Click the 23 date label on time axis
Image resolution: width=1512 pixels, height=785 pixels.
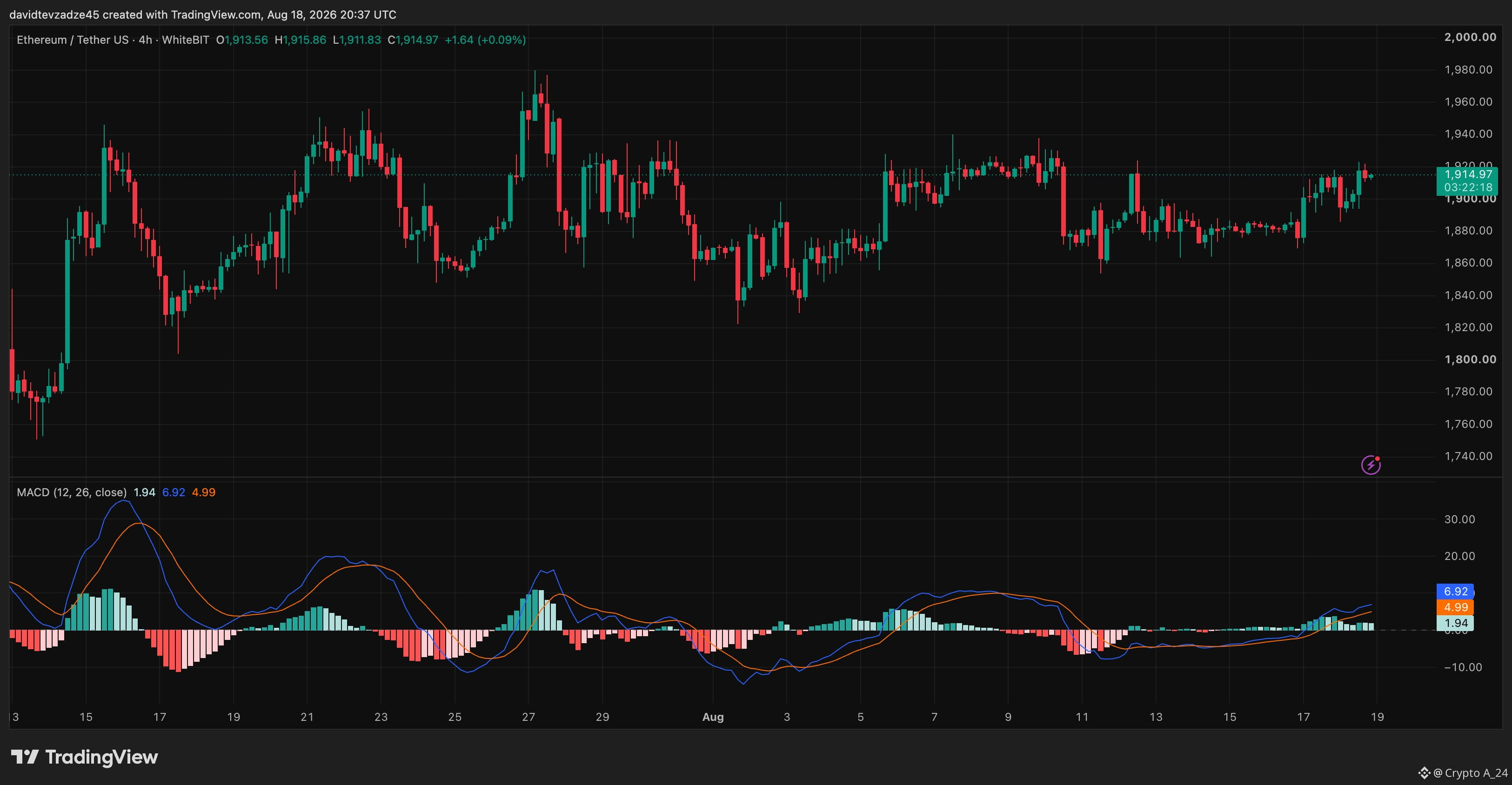point(381,717)
